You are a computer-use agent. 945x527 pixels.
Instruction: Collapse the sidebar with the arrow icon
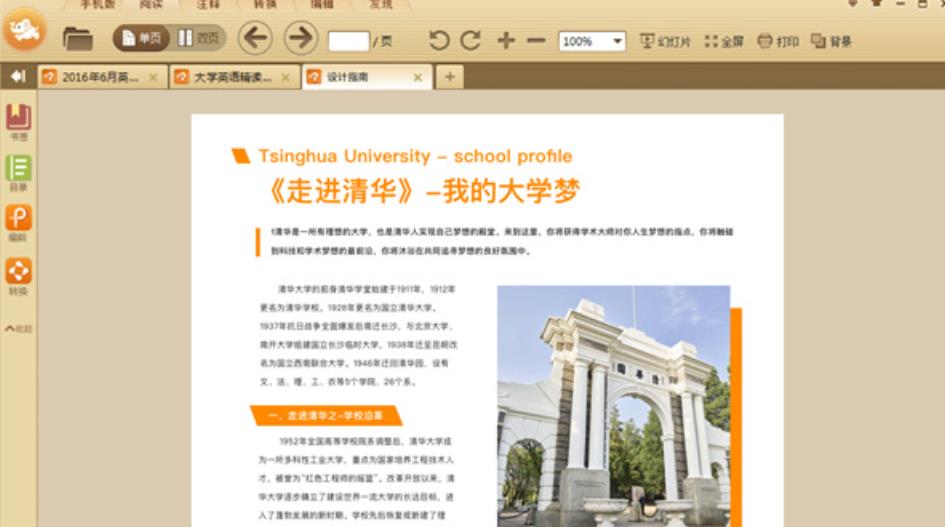pos(18,77)
